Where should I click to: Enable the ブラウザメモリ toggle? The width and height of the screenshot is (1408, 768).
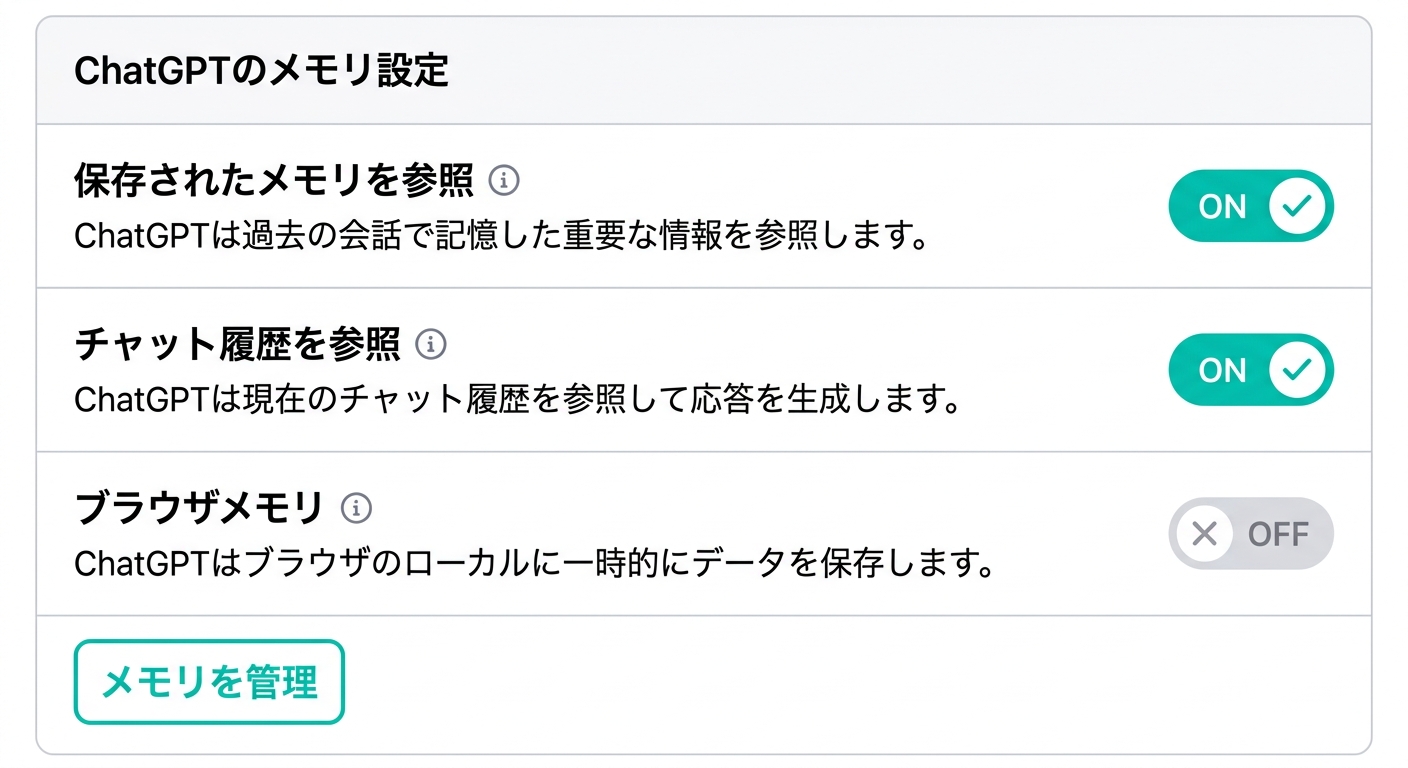pyautogui.click(x=1250, y=534)
